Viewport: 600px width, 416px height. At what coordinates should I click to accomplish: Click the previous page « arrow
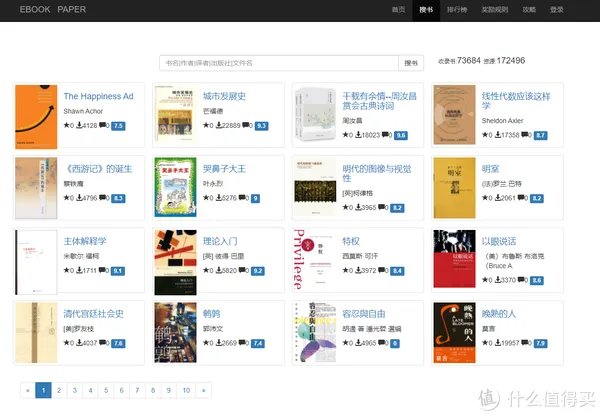tap(28, 390)
